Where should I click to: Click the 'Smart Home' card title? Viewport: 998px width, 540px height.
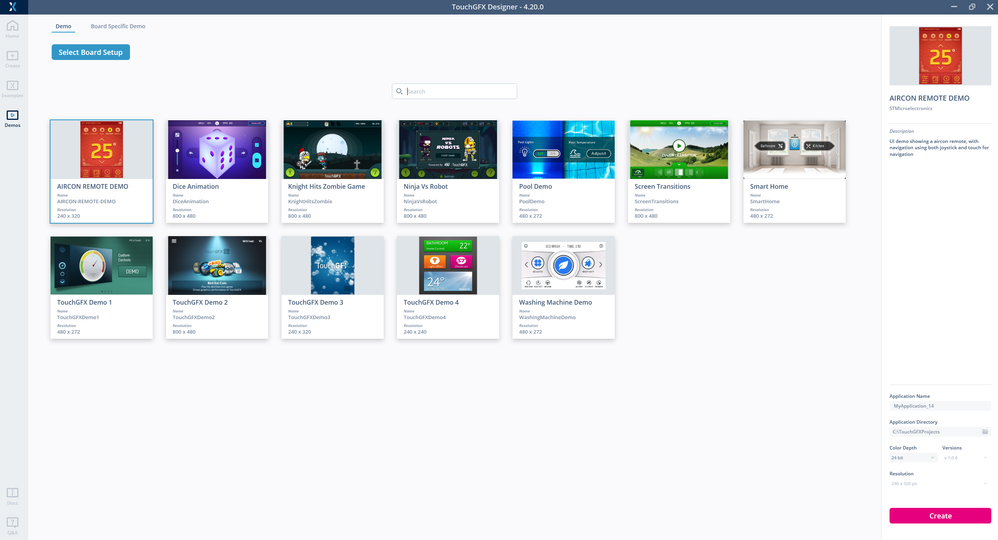(x=769, y=187)
